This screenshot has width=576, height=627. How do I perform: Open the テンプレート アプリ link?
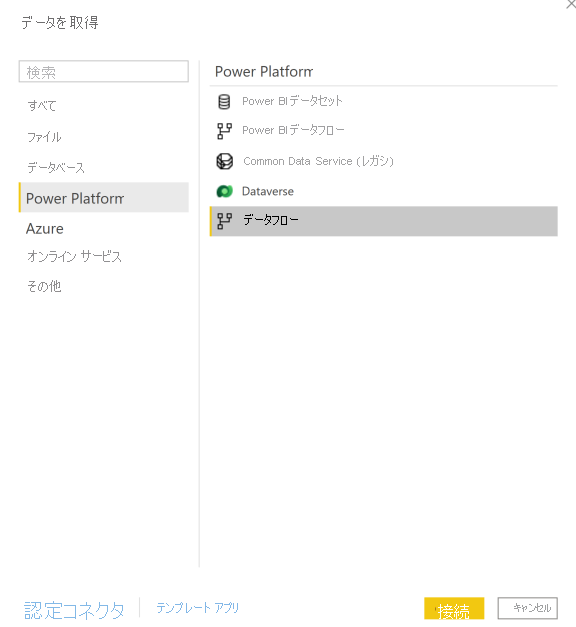(198, 608)
